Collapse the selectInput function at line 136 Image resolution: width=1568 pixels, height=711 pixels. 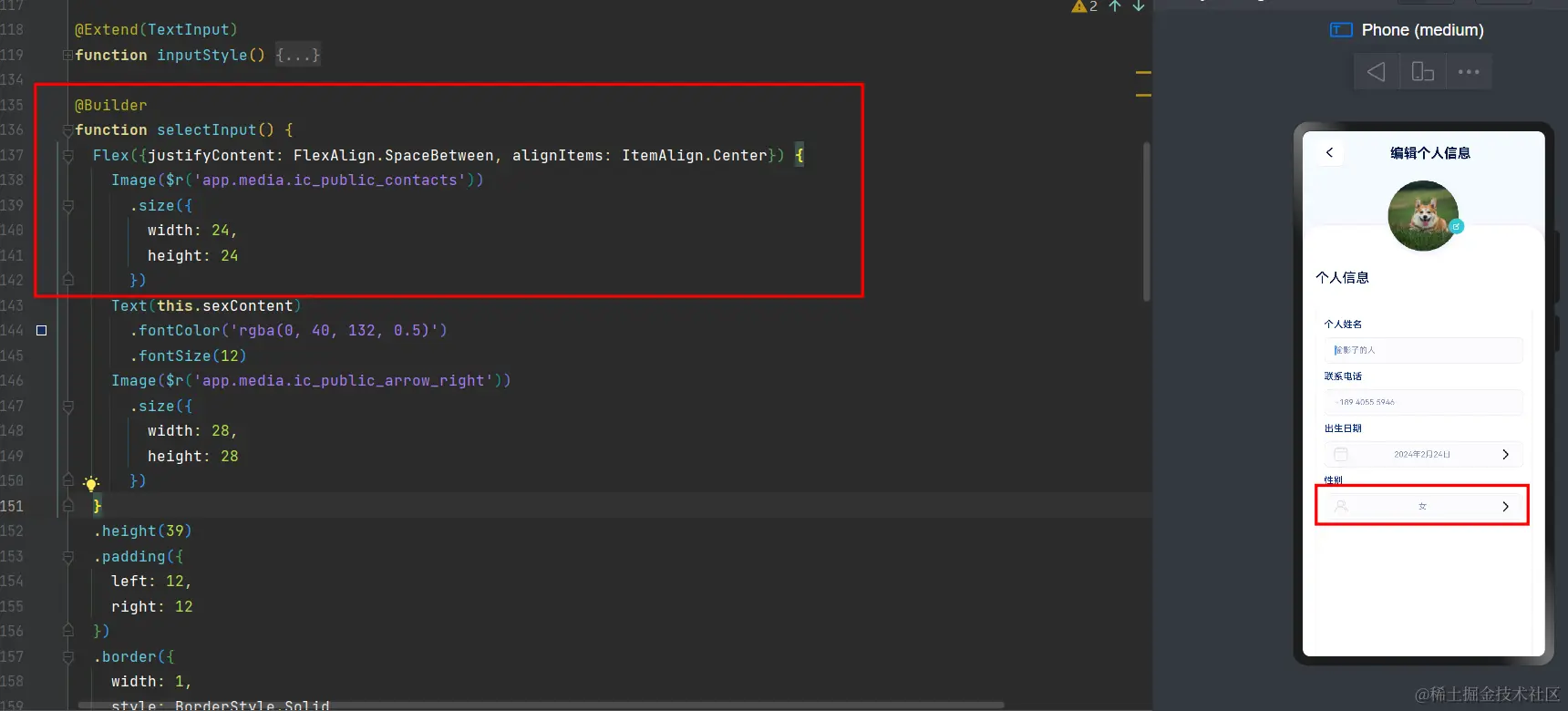67,130
